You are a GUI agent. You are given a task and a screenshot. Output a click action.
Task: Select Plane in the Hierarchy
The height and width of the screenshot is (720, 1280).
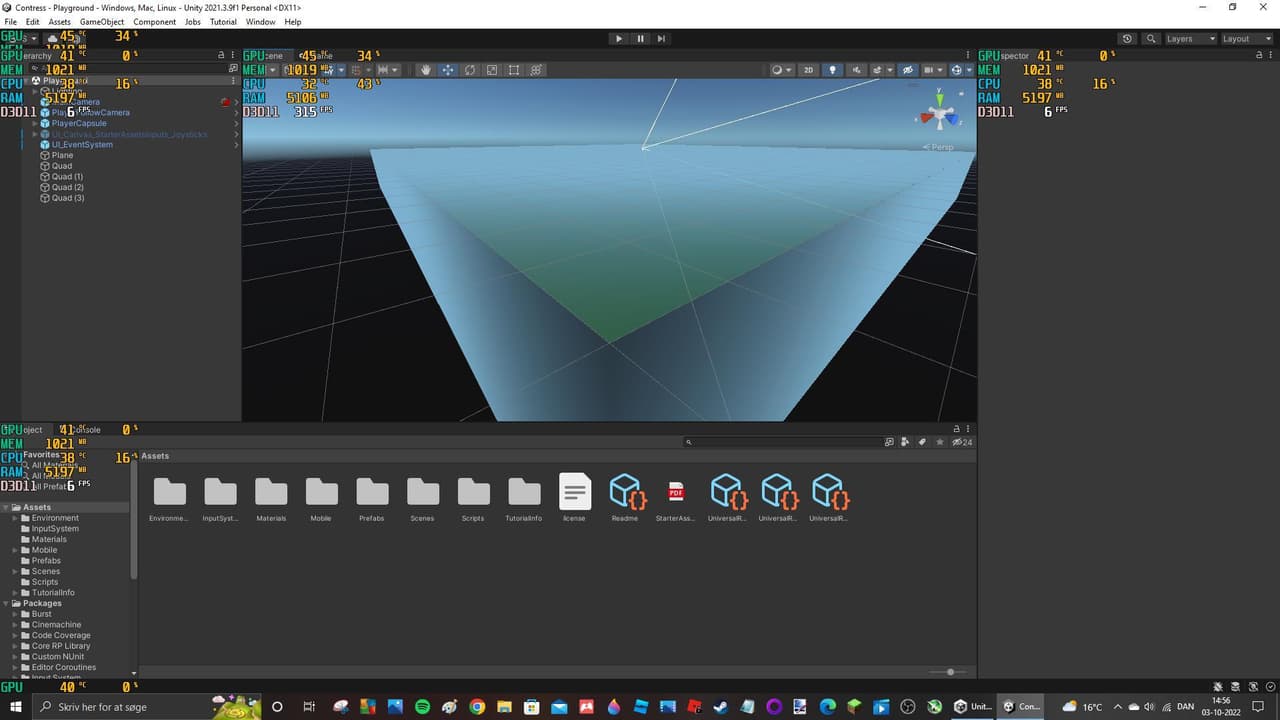(x=62, y=155)
